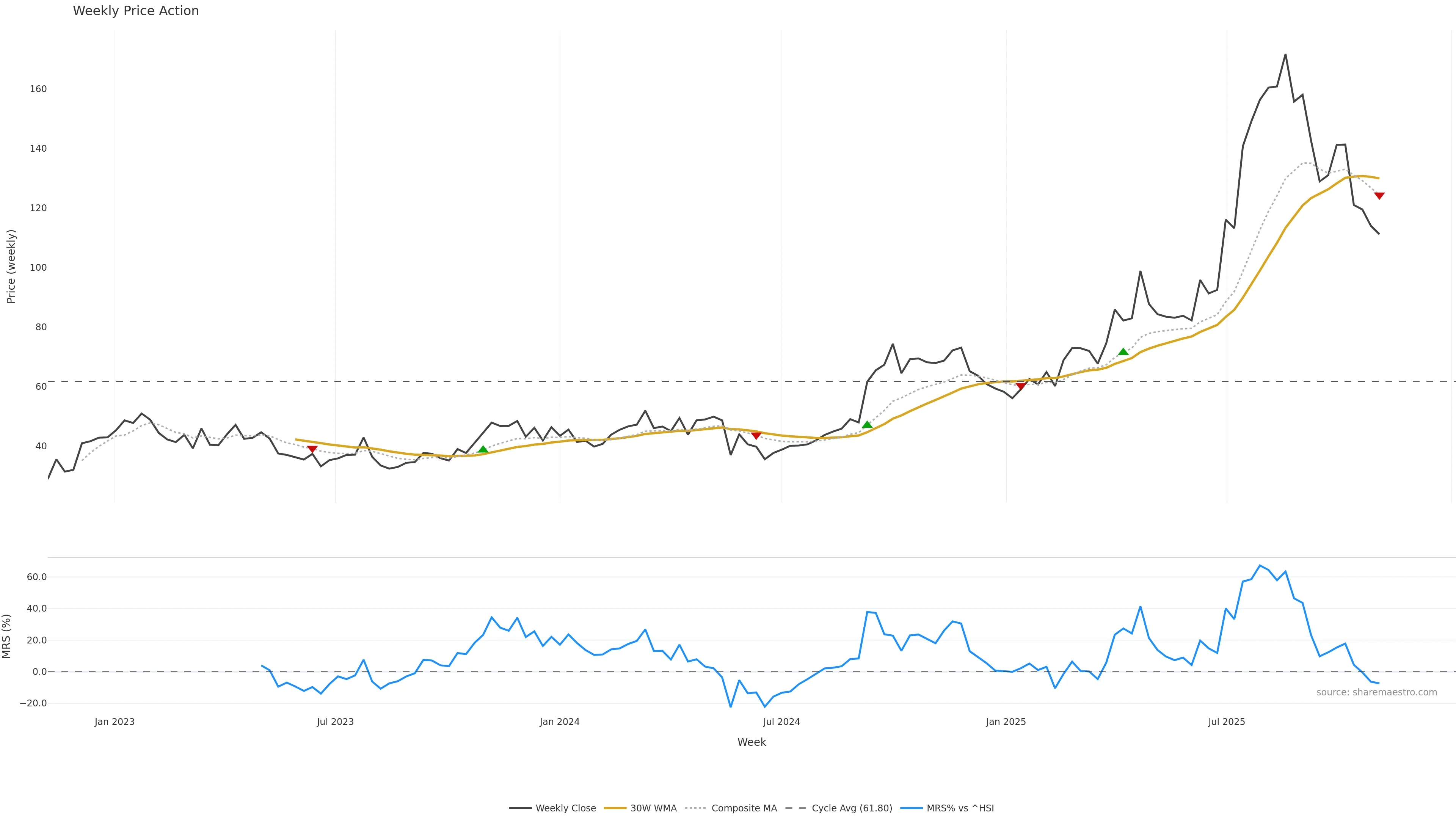Viewport: 1456px width, 819px height.
Task: Click the MRS (%) y-axis title
Action: point(7,637)
